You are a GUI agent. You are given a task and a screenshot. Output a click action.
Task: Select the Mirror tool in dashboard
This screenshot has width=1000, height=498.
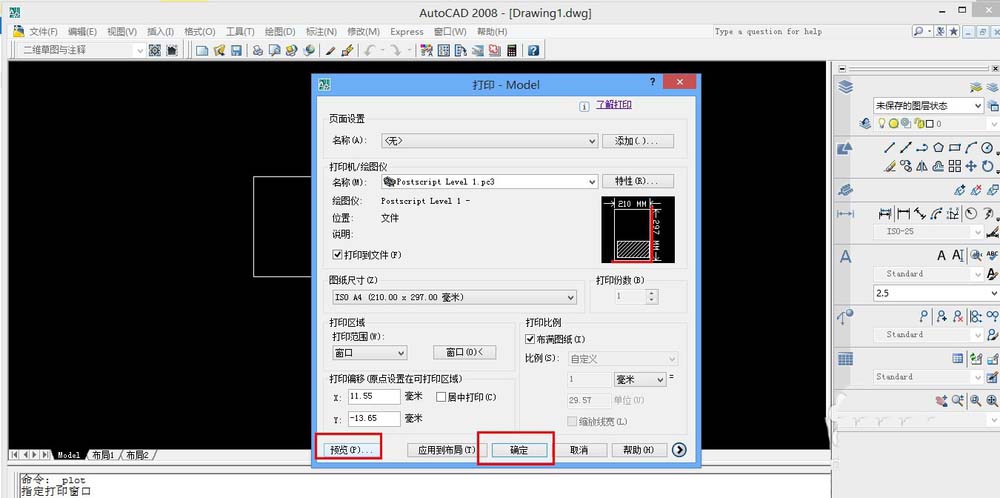(x=922, y=166)
